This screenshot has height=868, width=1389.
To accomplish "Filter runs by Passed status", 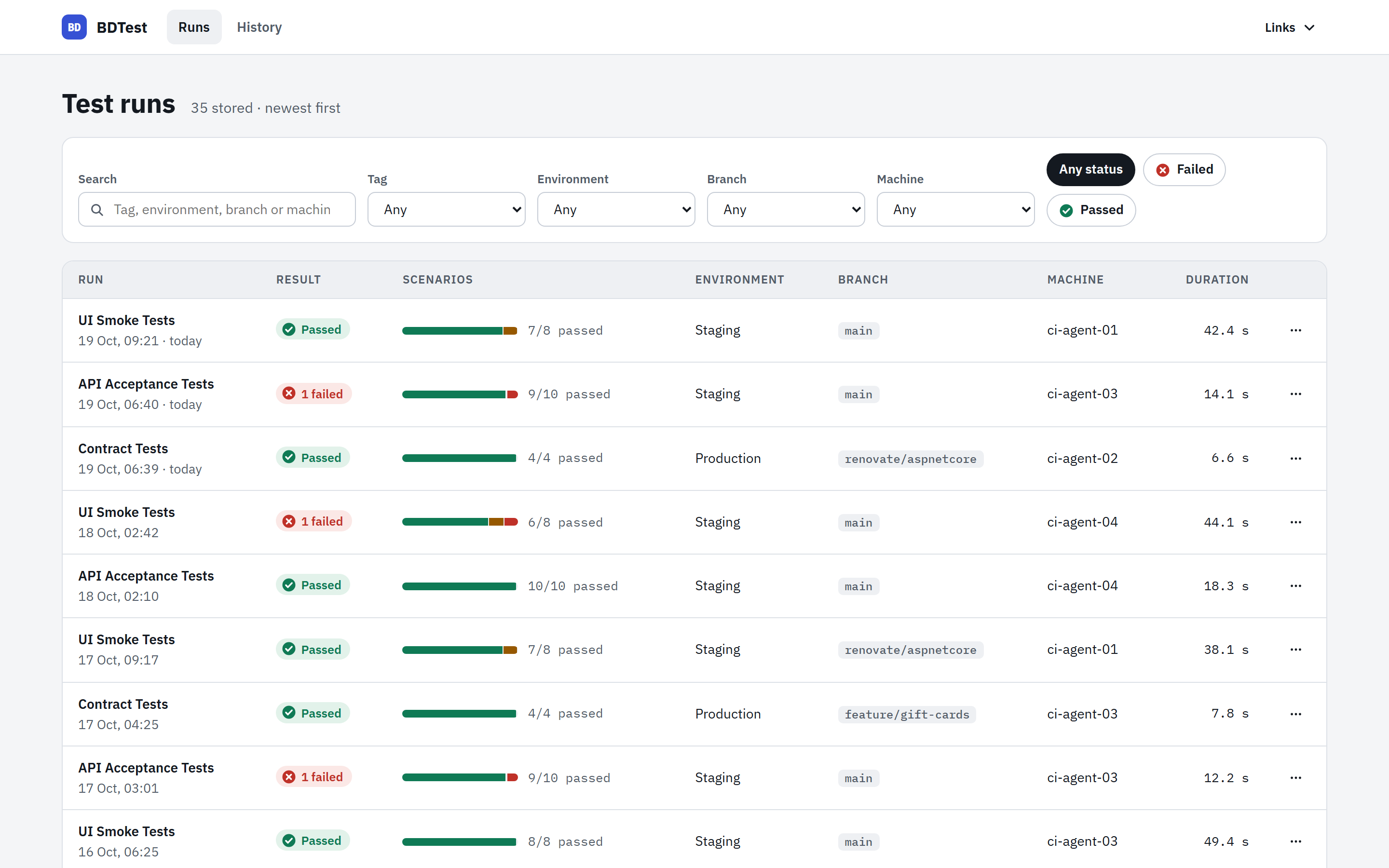I will coord(1090,210).
